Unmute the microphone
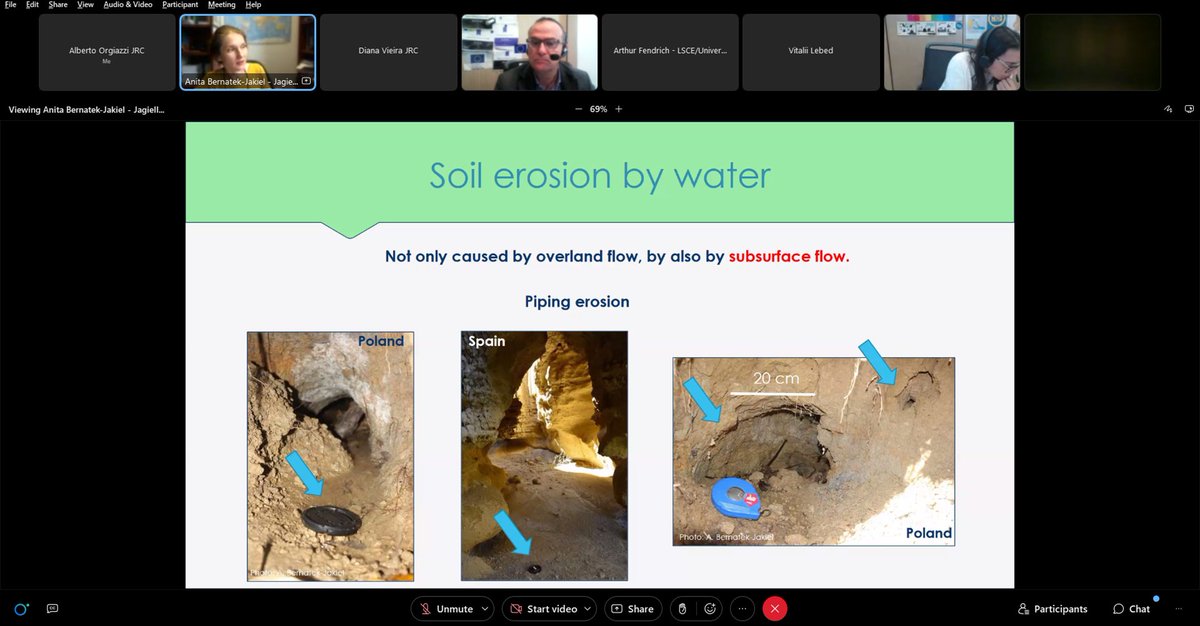Screen dimensions: 1200x626 tap(446, 609)
